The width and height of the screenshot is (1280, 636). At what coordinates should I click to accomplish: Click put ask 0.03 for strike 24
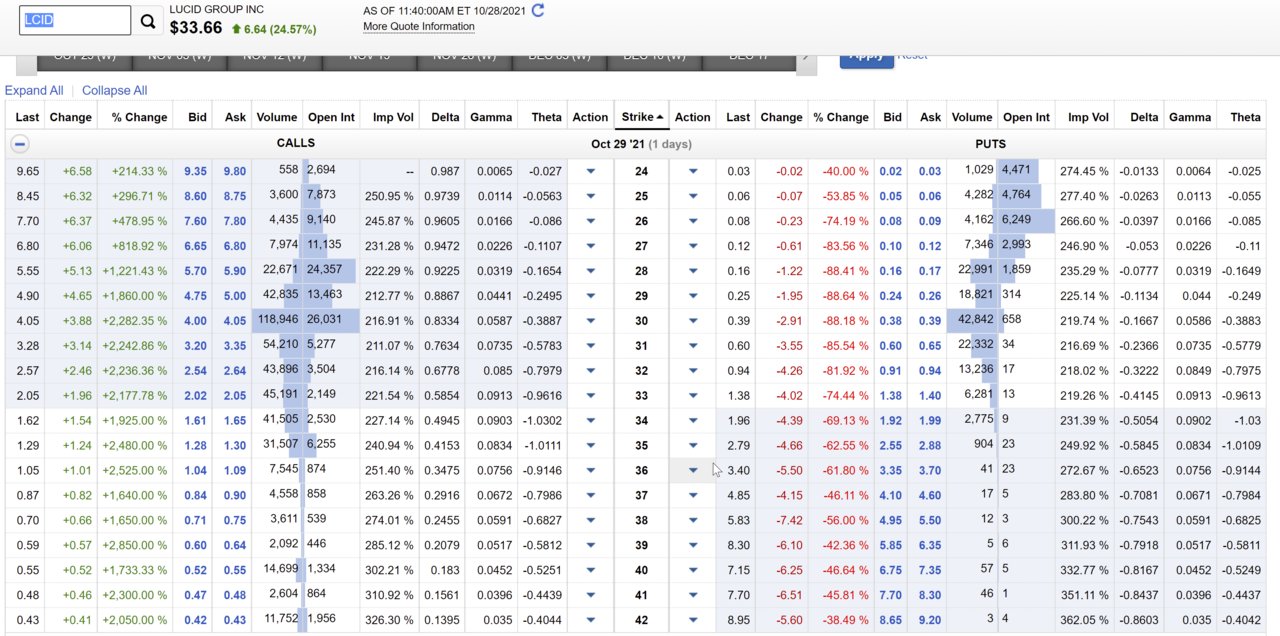930,171
